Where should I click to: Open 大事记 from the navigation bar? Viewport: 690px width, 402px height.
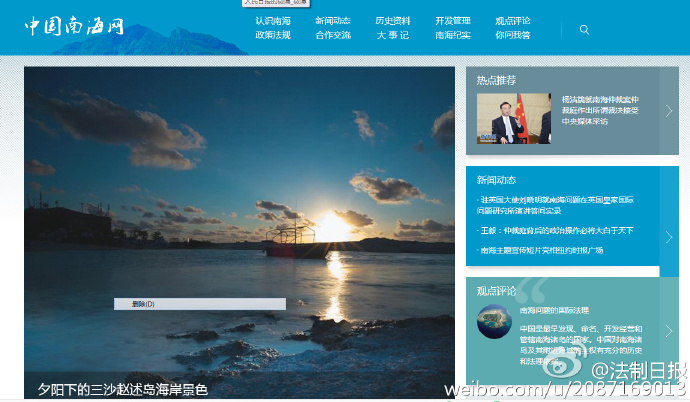[393, 35]
